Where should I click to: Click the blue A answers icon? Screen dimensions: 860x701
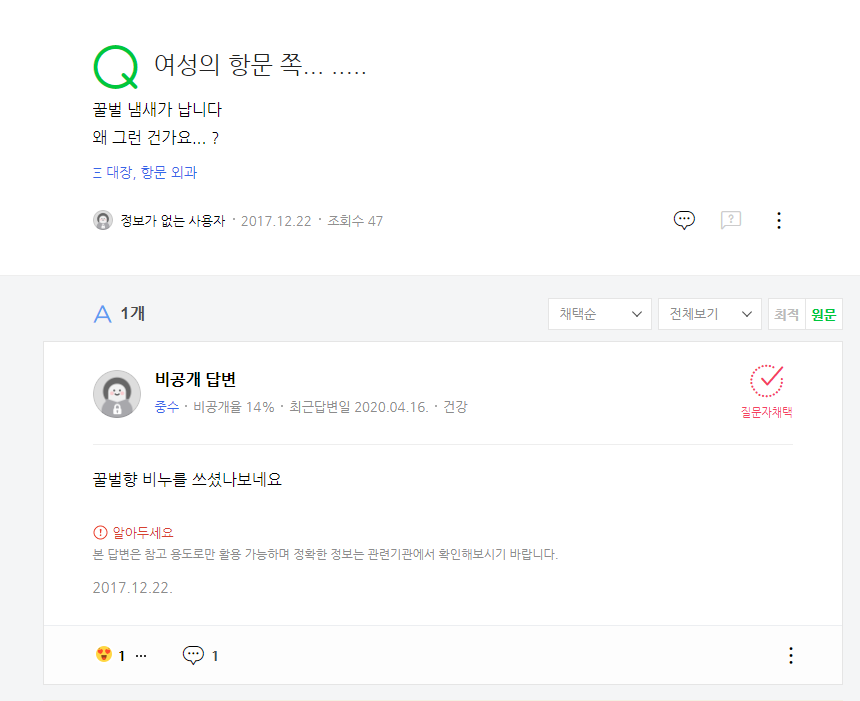(103, 314)
